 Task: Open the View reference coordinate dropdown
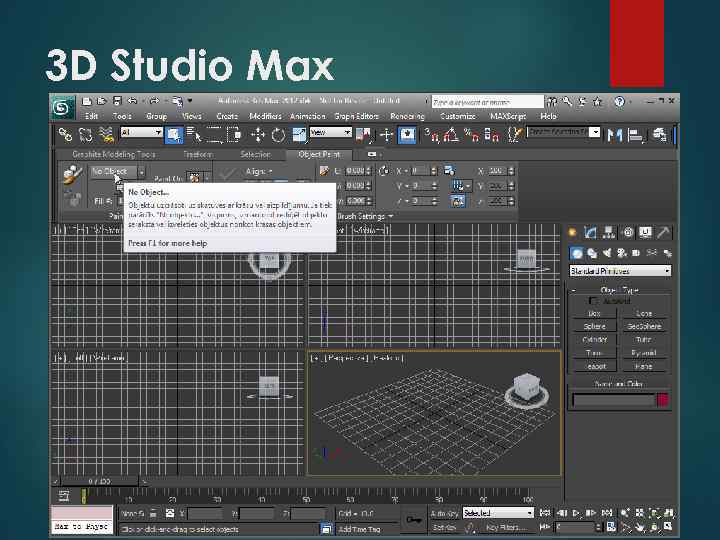tap(330, 132)
